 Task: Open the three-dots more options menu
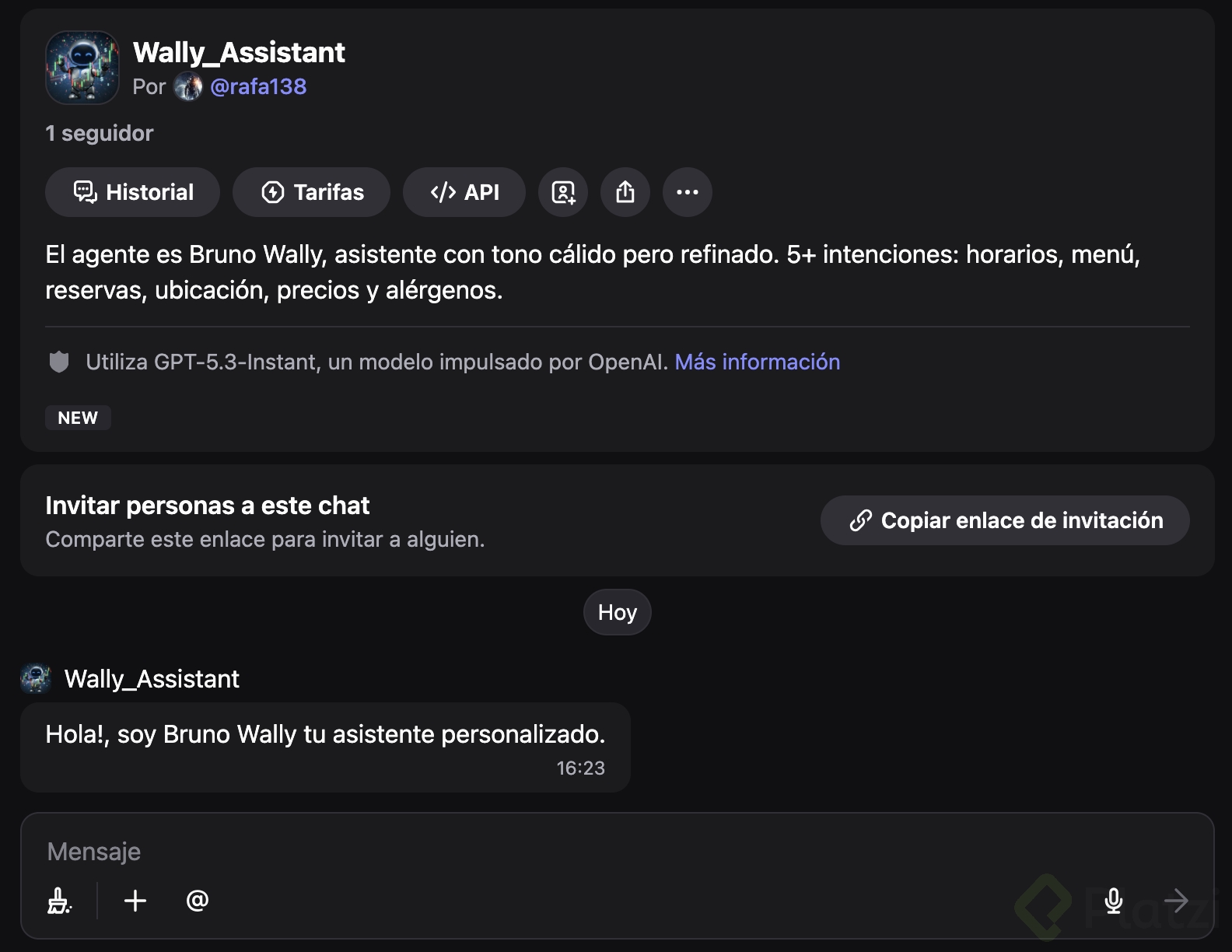[688, 192]
